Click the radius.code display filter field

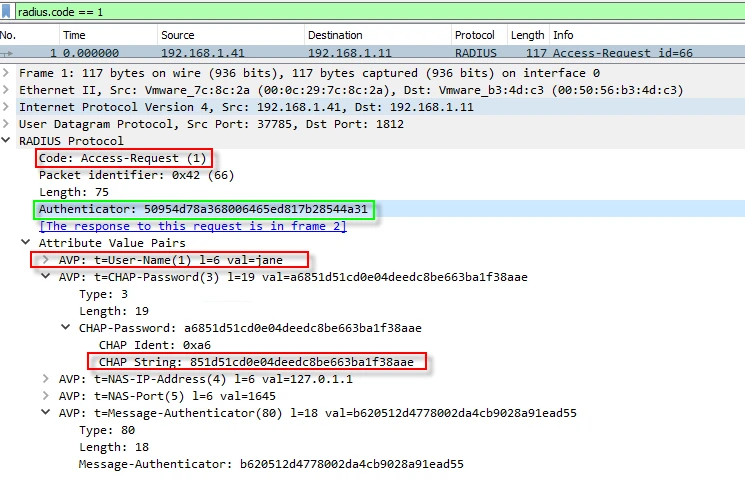pos(300,11)
